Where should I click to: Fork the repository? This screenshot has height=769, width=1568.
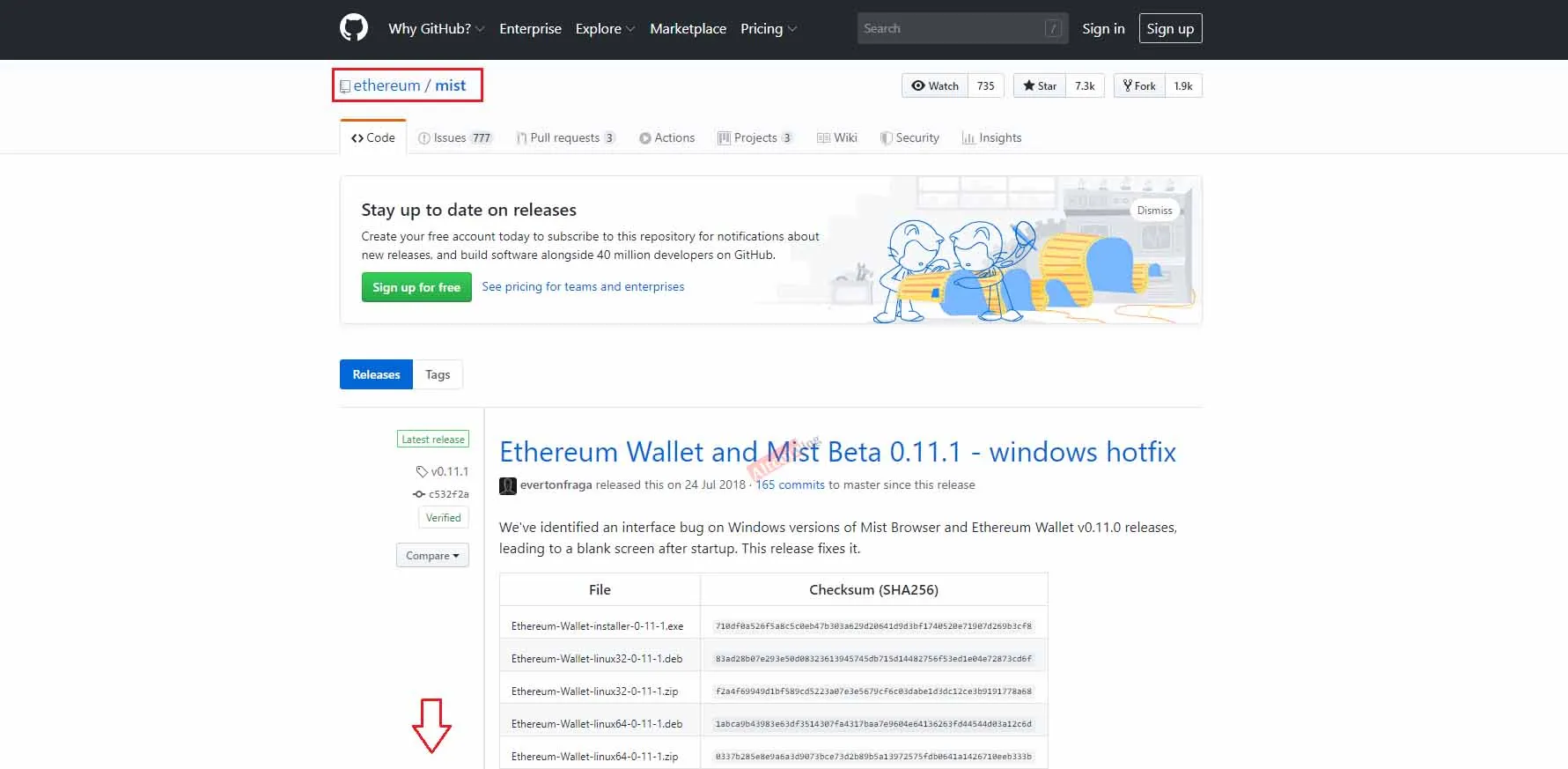tap(1139, 85)
